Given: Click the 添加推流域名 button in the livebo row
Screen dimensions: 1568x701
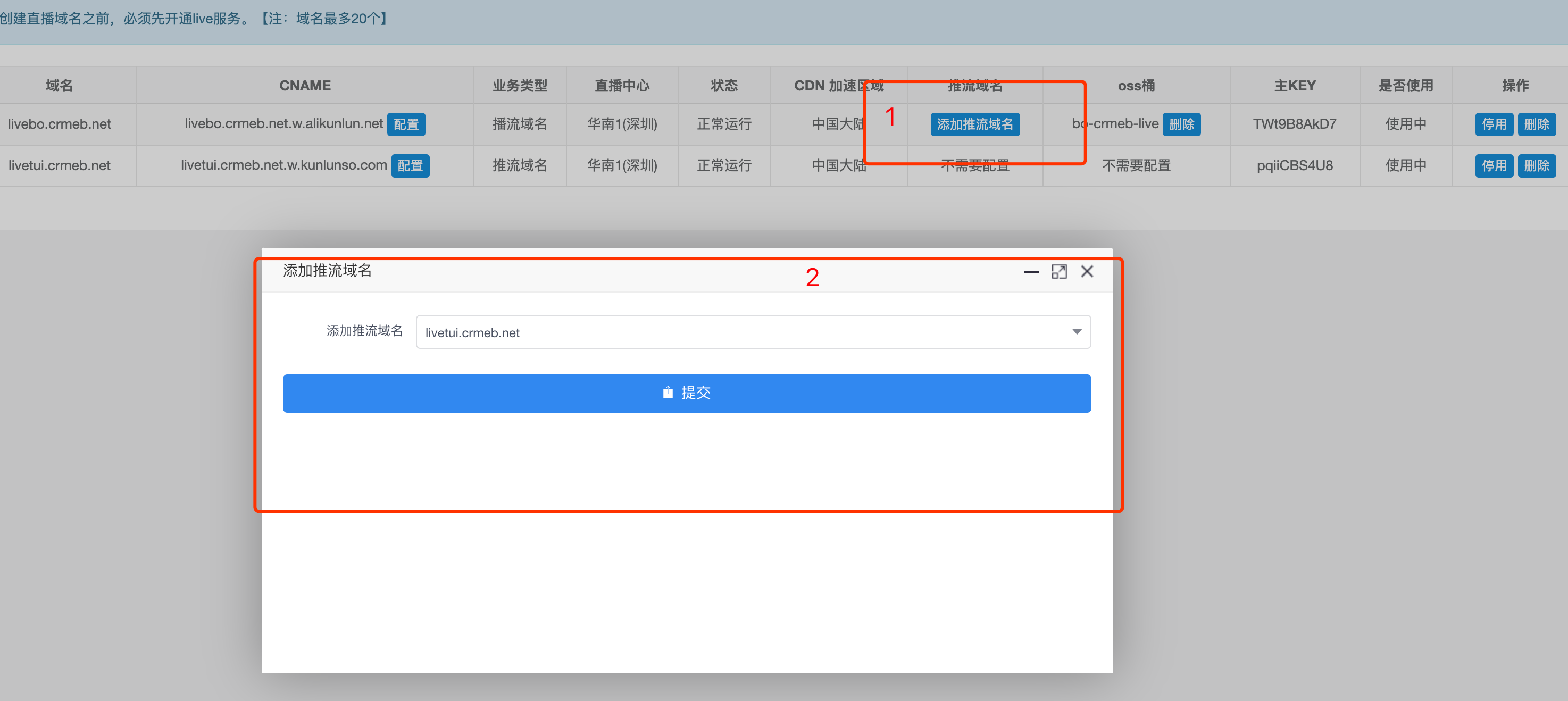Looking at the screenshot, I should pos(974,124).
